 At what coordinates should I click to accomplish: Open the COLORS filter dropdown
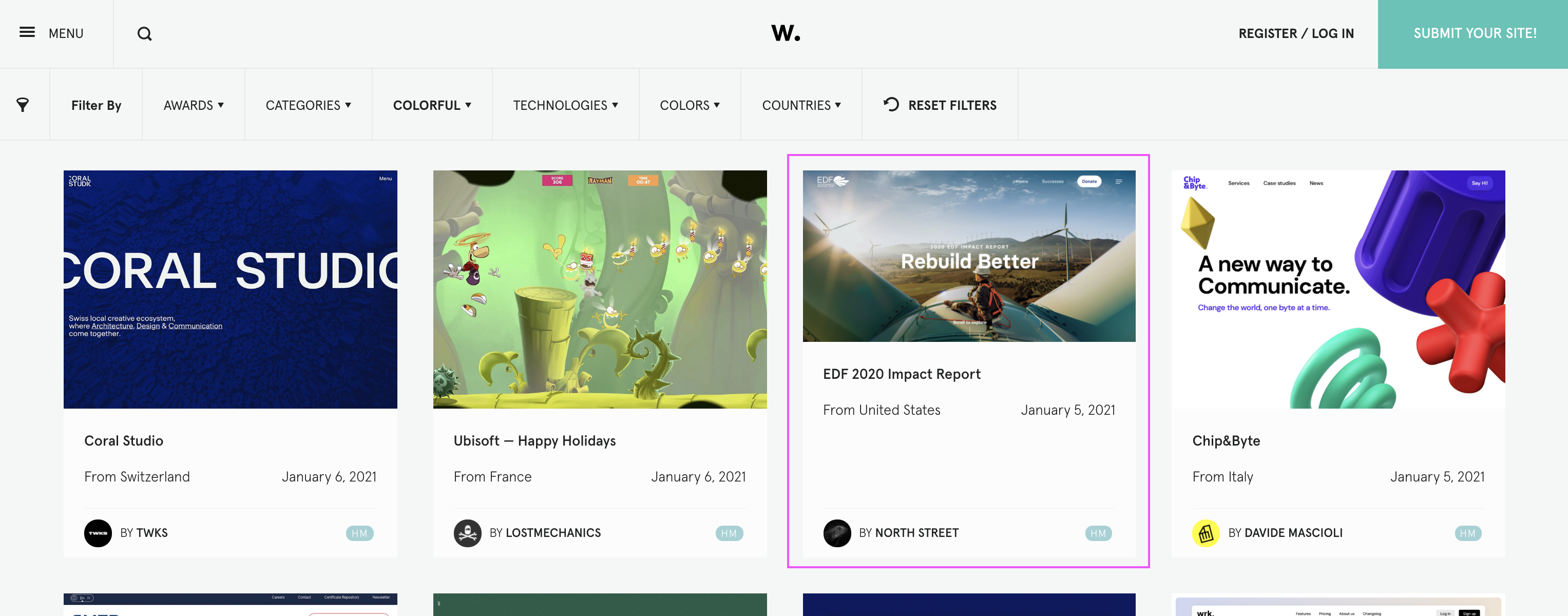click(x=689, y=105)
